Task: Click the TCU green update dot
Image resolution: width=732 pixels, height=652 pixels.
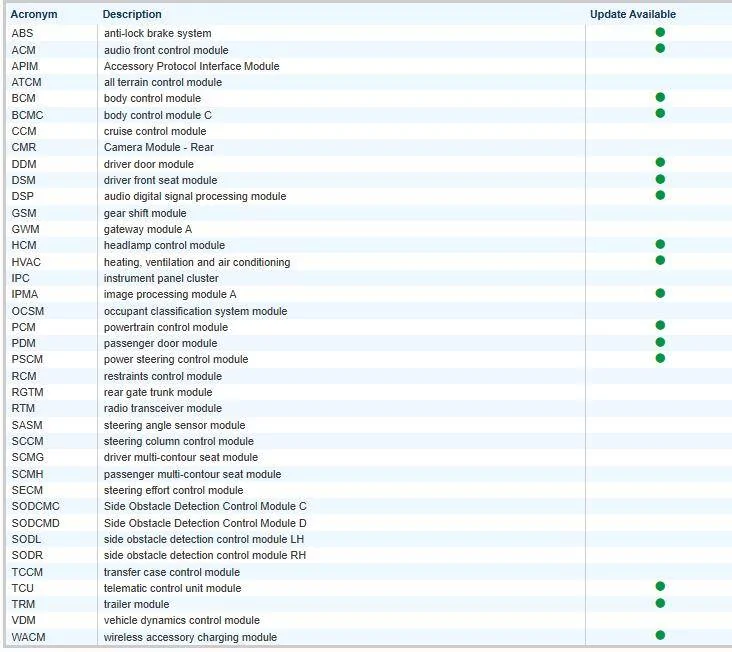Action: click(660, 587)
